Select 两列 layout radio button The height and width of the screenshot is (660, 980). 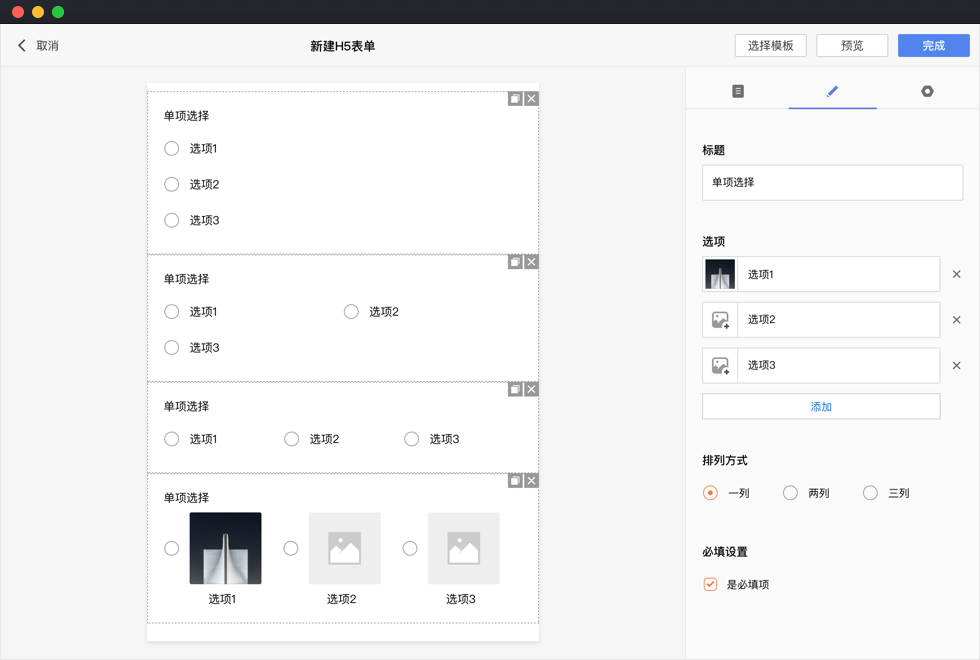point(790,493)
